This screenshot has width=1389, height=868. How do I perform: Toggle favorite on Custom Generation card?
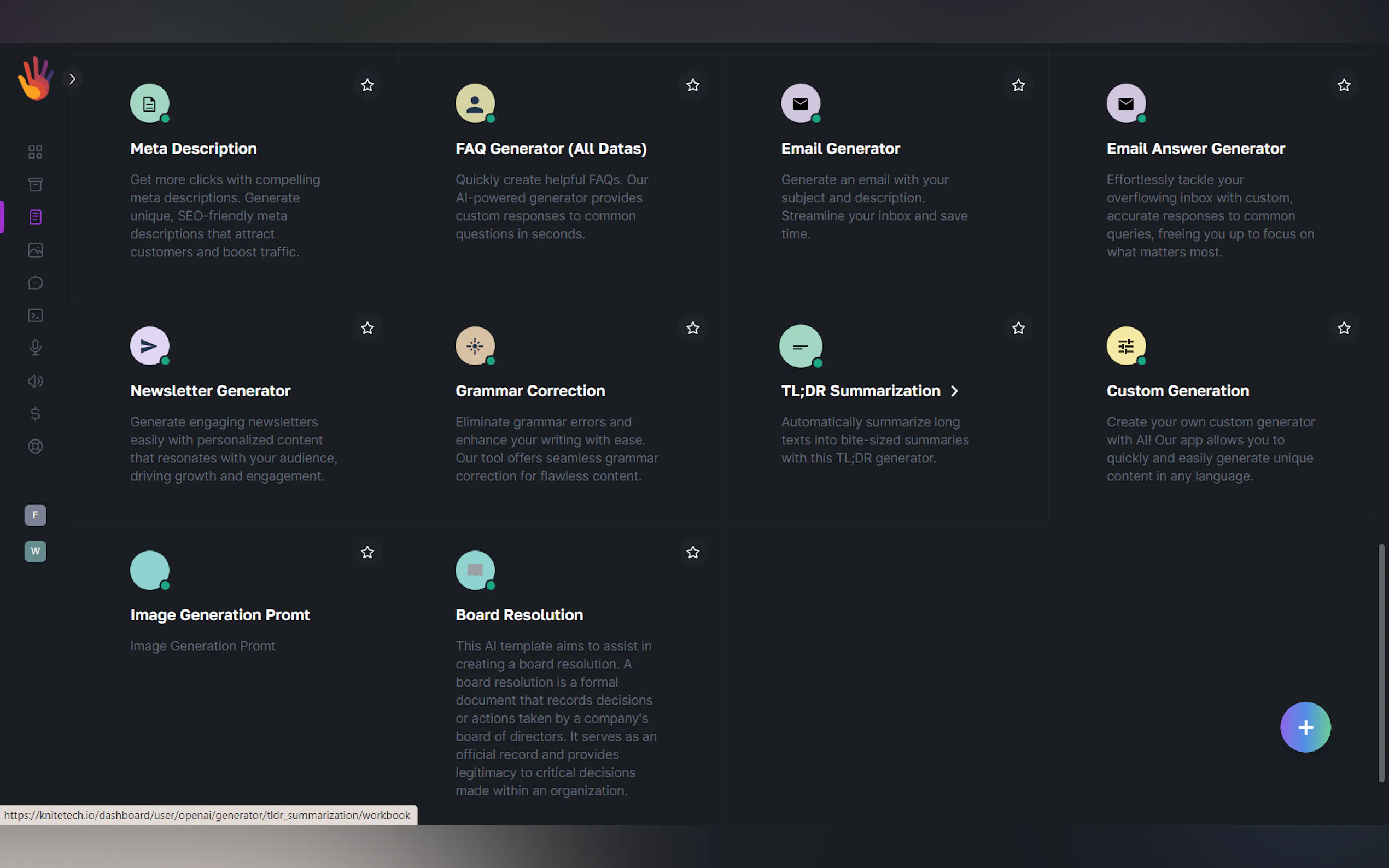(1344, 329)
